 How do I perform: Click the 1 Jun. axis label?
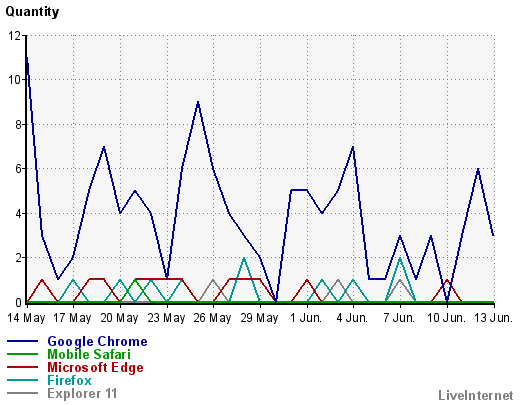pyautogui.click(x=306, y=318)
